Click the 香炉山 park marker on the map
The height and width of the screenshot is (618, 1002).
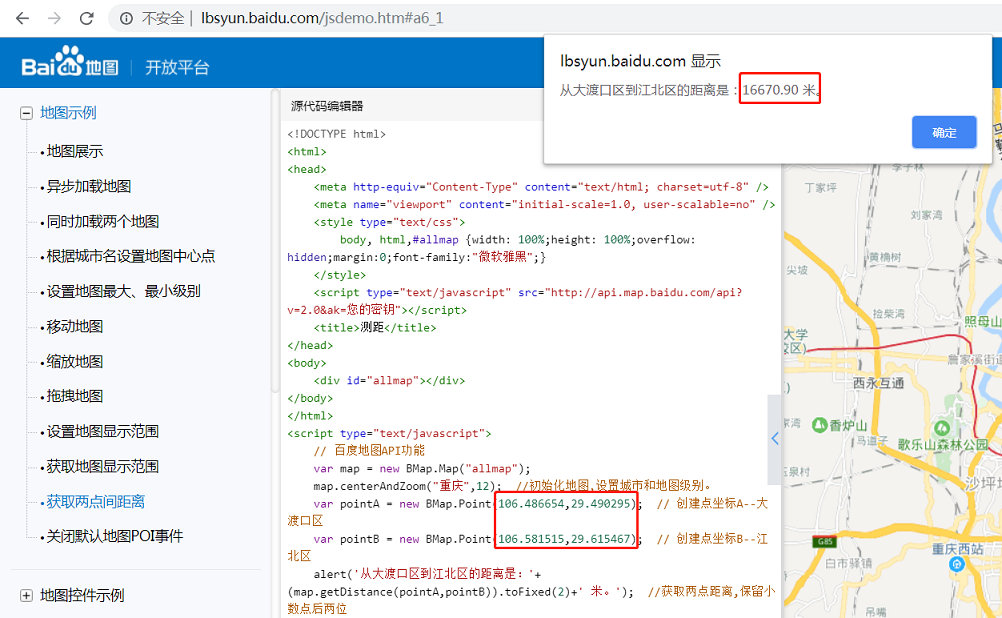coord(820,425)
